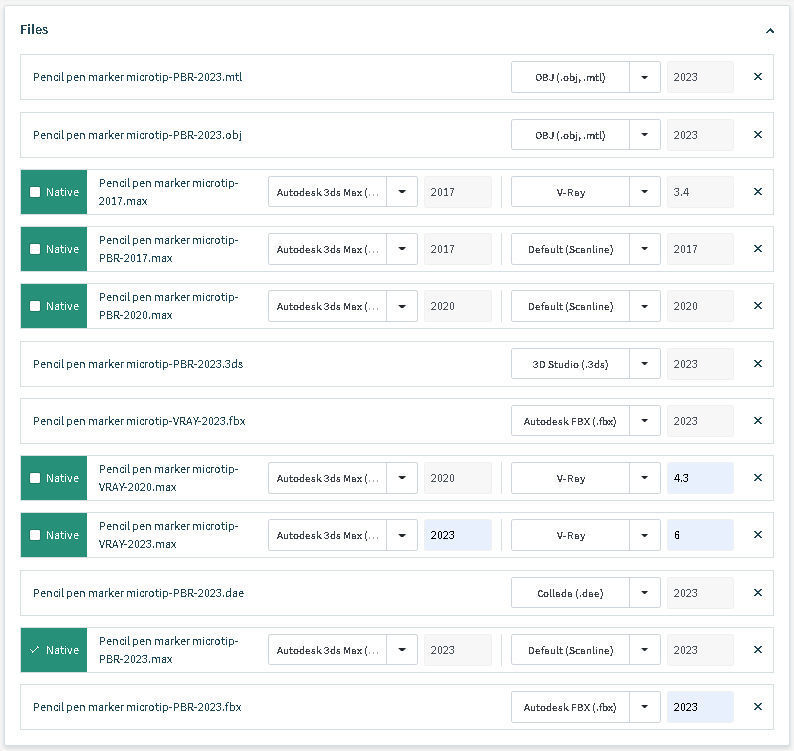The image size is (794, 751).
Task: Delete the microtip-VRAY-2023.fbx file
Action: [757, 421]
